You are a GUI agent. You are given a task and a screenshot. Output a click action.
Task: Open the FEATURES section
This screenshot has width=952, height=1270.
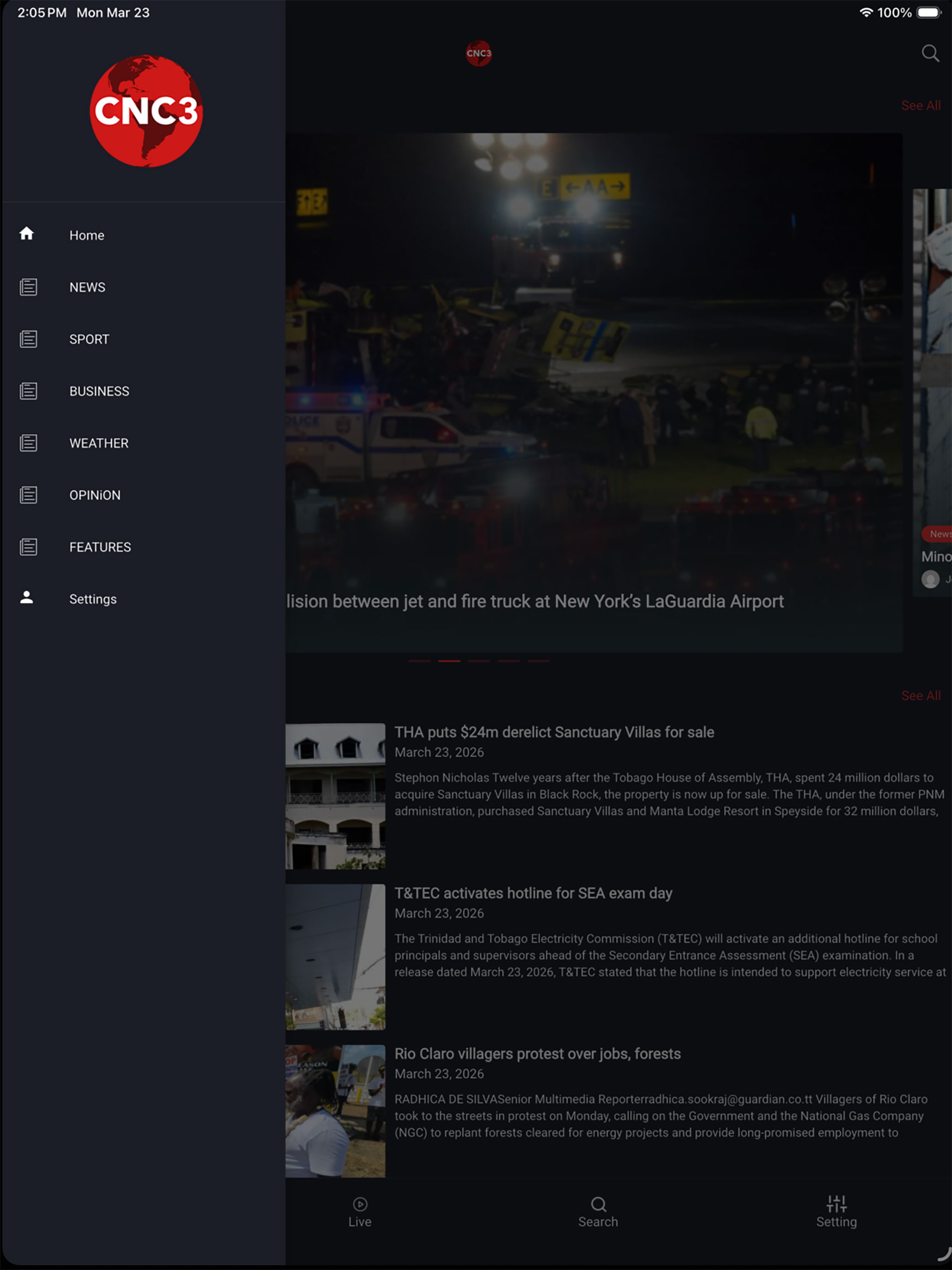coord(143,547)
